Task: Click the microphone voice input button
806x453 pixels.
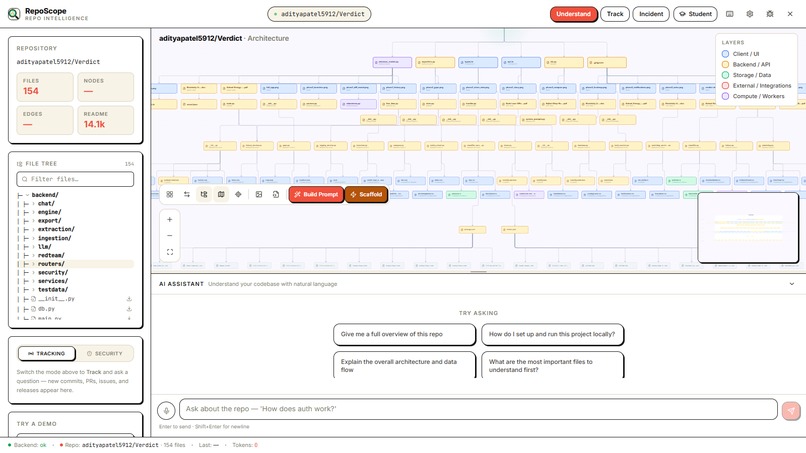Action: click(166, 410)
